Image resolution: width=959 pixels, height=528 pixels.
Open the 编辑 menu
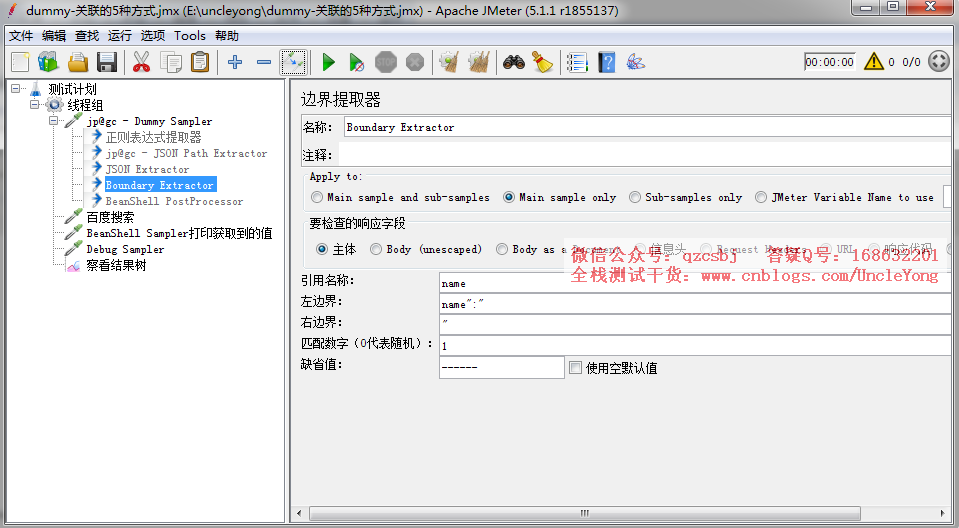click(54, 35)
